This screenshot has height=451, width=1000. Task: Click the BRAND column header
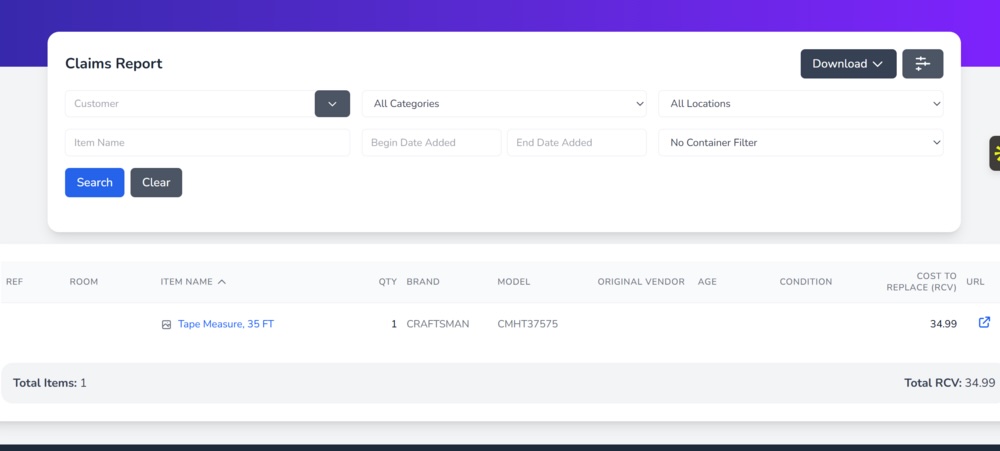click(x=423, y=282)
